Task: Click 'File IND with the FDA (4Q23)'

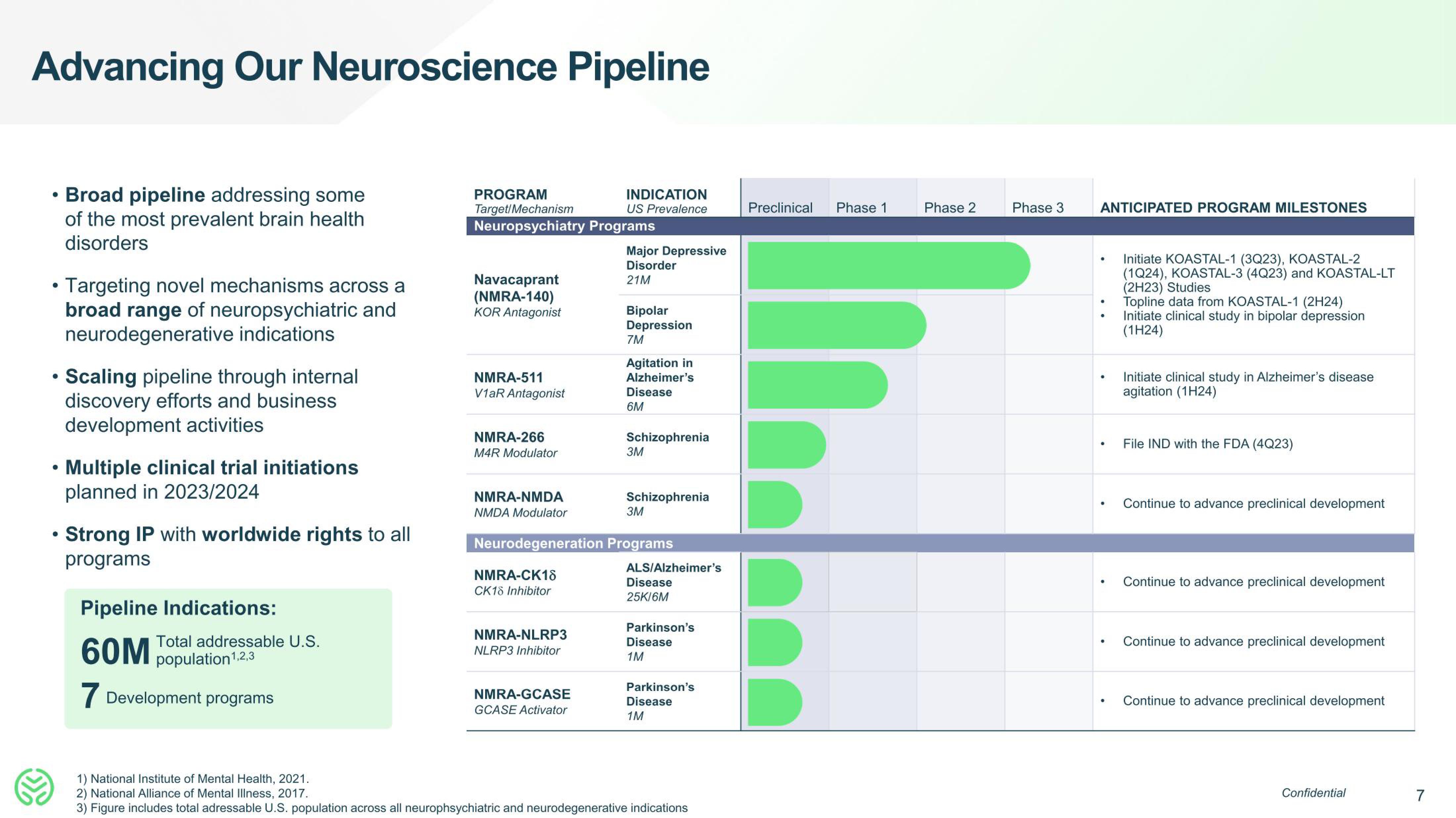Action: click(x=1208, y=444)
